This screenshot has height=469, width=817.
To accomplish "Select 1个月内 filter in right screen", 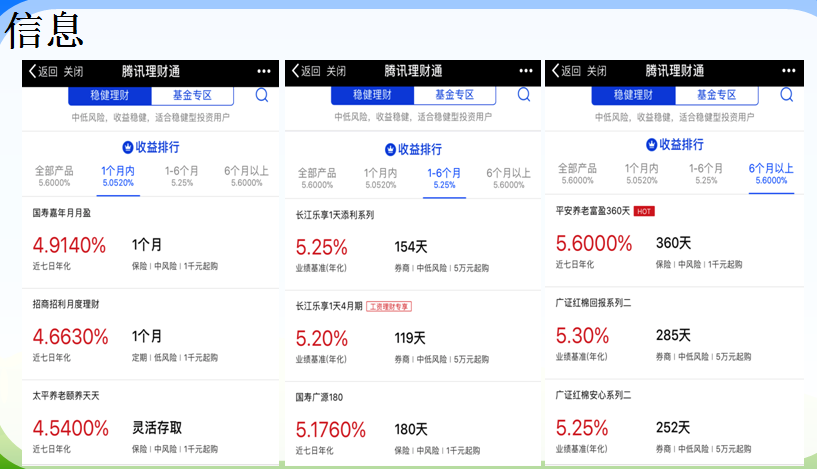I will click(642, 174).
